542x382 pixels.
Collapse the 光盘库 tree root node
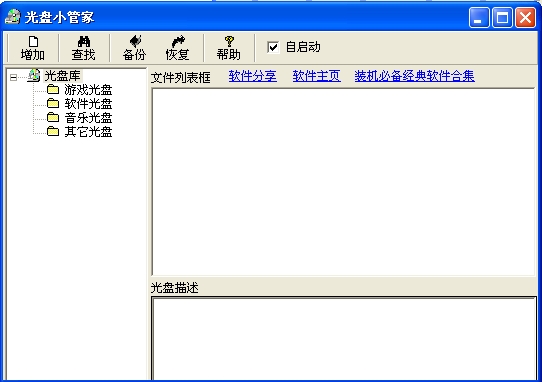coord(13,77)
